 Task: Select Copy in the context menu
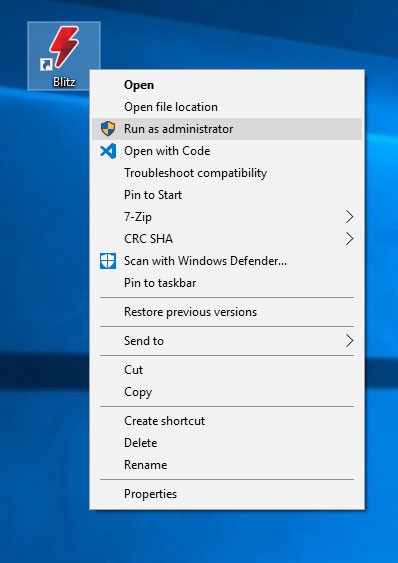coord(227,392)
